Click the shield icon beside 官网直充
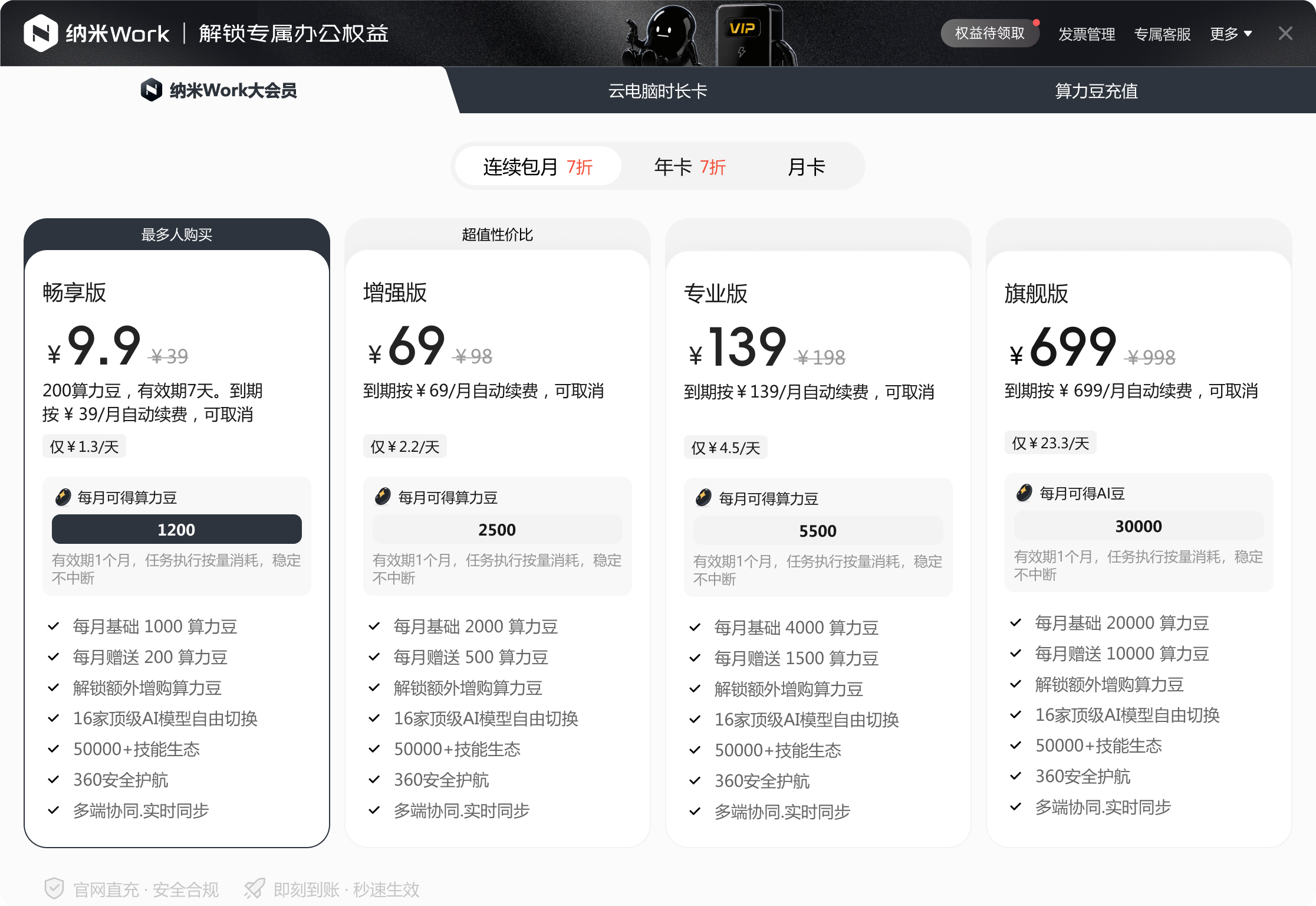Screen dimensions: 1316x906 [54, 888]
